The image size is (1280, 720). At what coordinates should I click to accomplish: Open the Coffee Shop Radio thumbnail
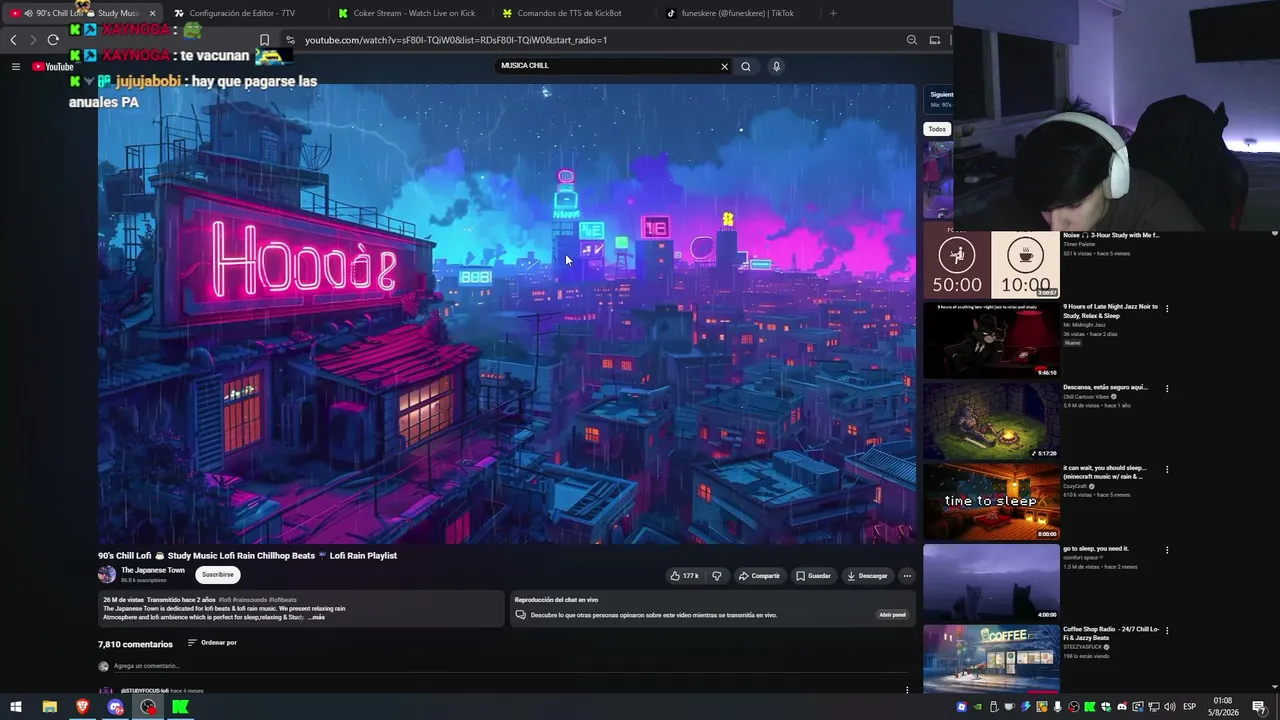[991, 658]
